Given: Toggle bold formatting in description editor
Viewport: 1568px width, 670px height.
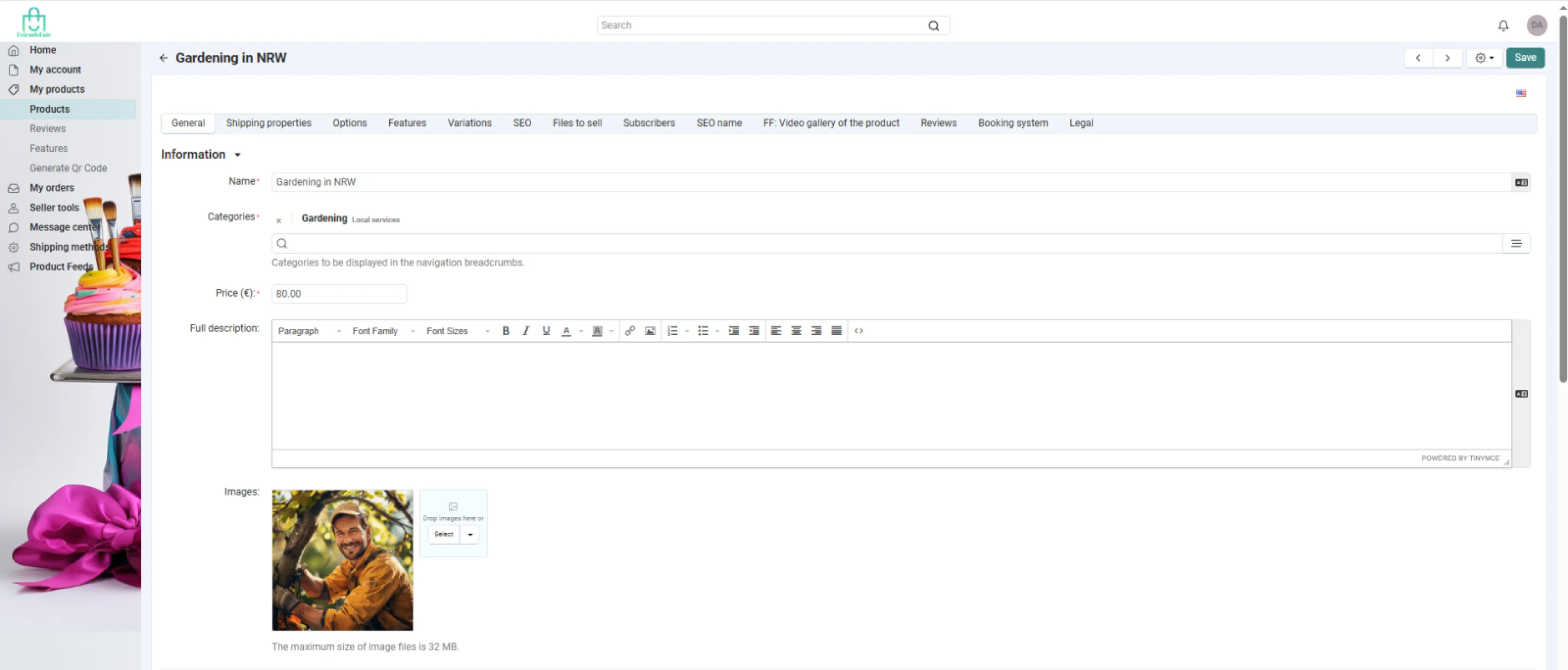Looking at the screenshot, I should pyautogui.click(x=505, y=331).
